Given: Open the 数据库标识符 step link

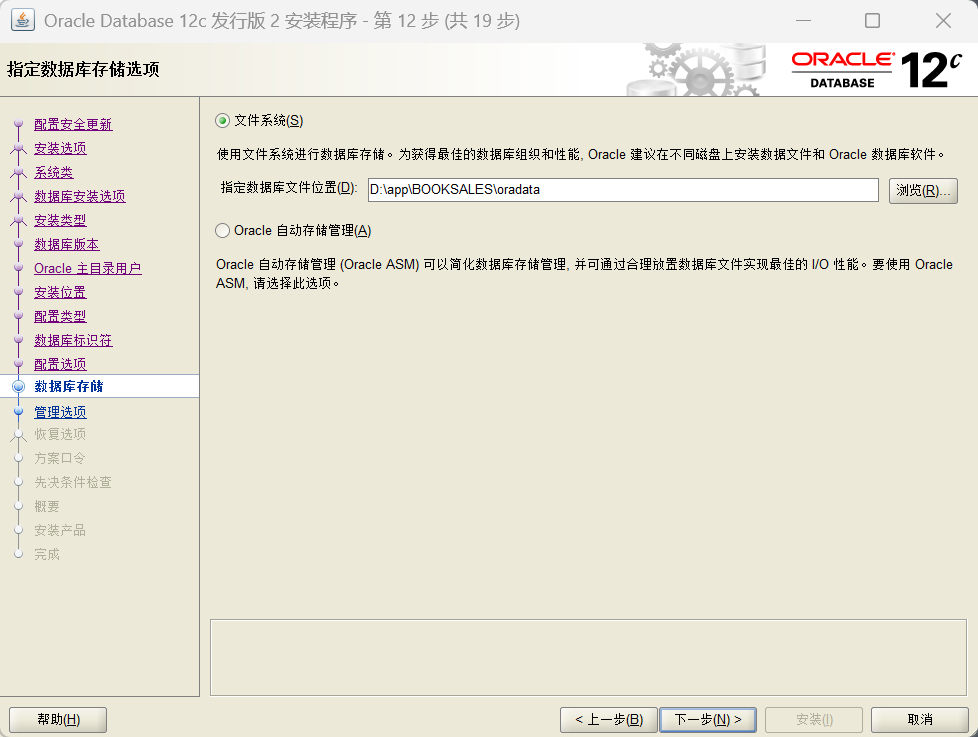Looking at the screenshot, I should coord(73,340).
